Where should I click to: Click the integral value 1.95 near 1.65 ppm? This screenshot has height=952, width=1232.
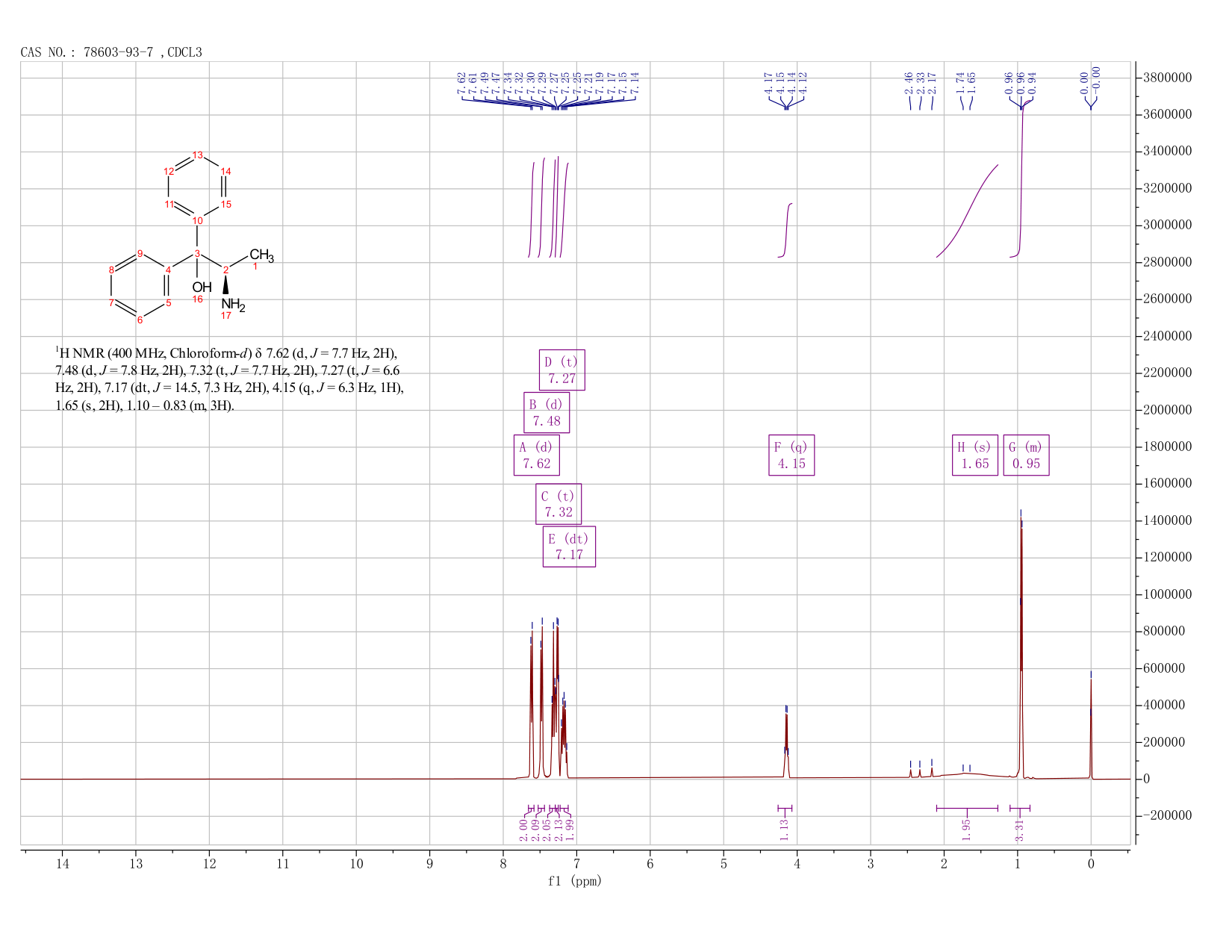click(966, 829)
